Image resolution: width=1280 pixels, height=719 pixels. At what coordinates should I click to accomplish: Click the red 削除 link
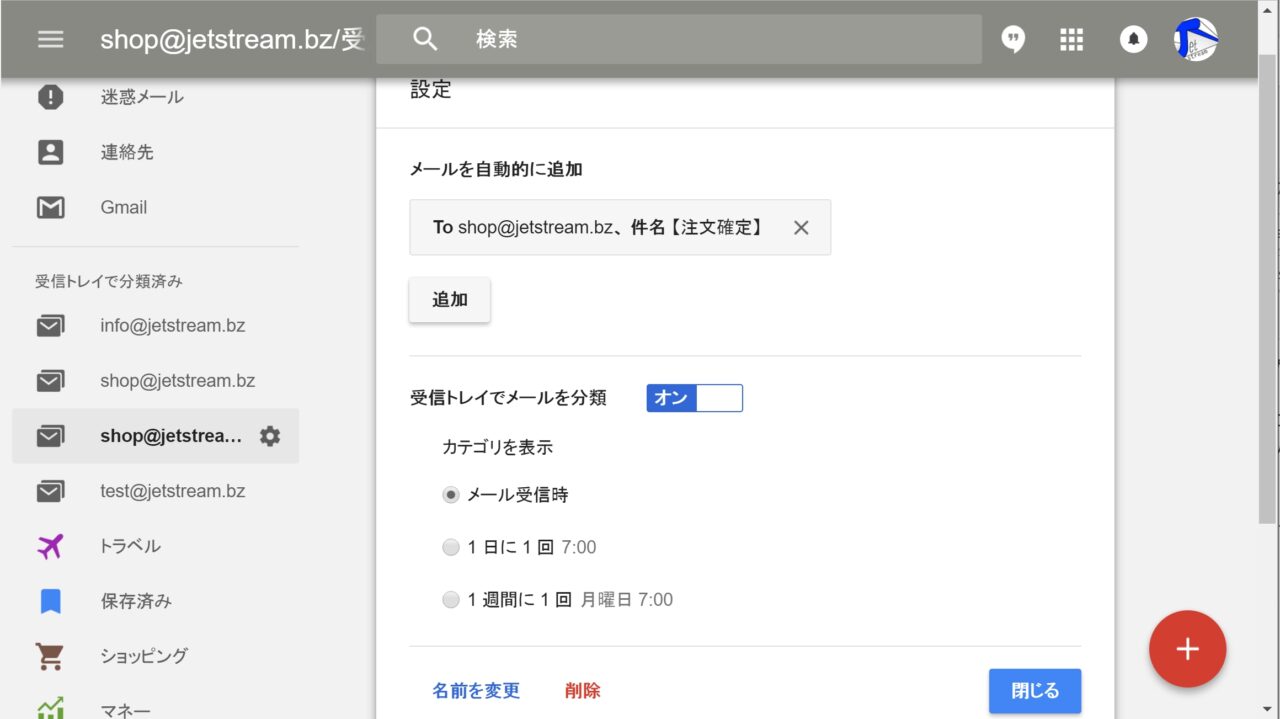(582, 691)
